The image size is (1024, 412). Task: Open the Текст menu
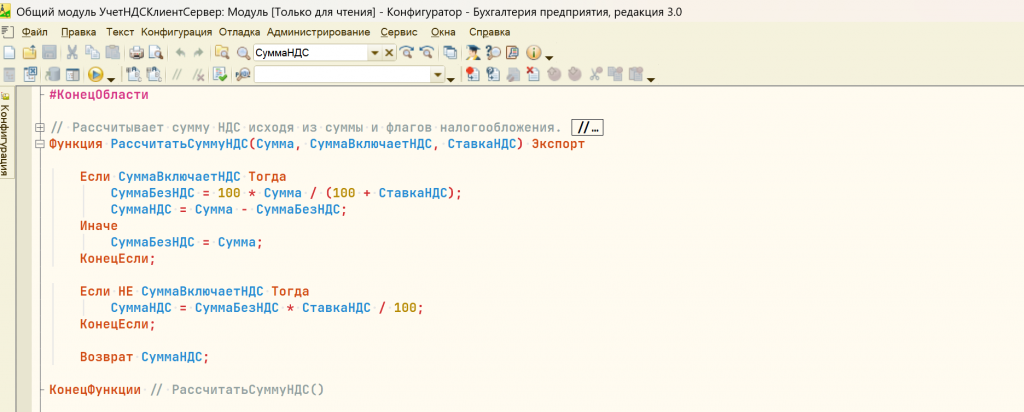(120, 32)
